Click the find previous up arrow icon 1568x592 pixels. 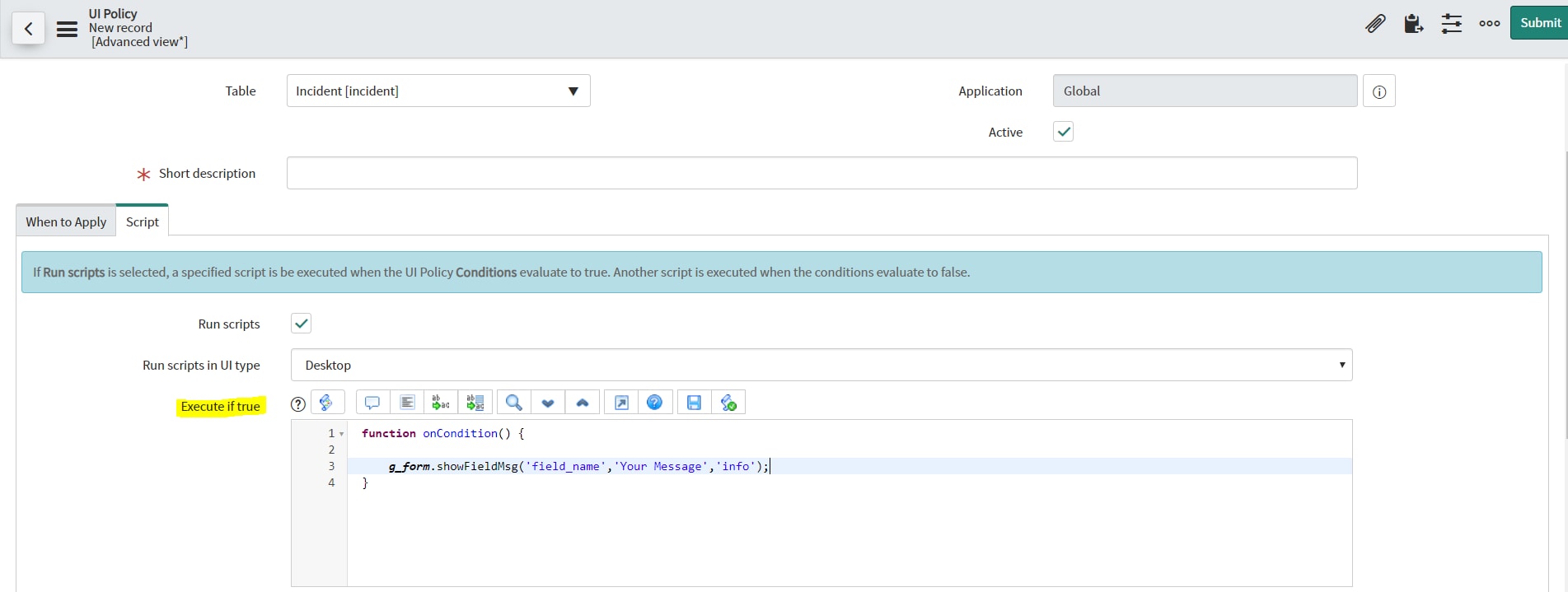(583, 403)
